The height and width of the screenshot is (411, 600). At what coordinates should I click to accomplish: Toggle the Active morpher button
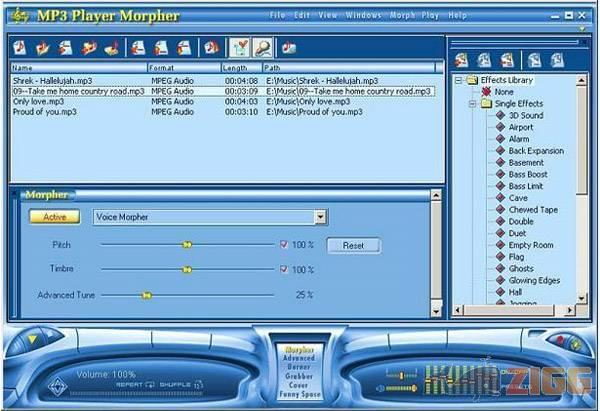(x=54, y=216)
